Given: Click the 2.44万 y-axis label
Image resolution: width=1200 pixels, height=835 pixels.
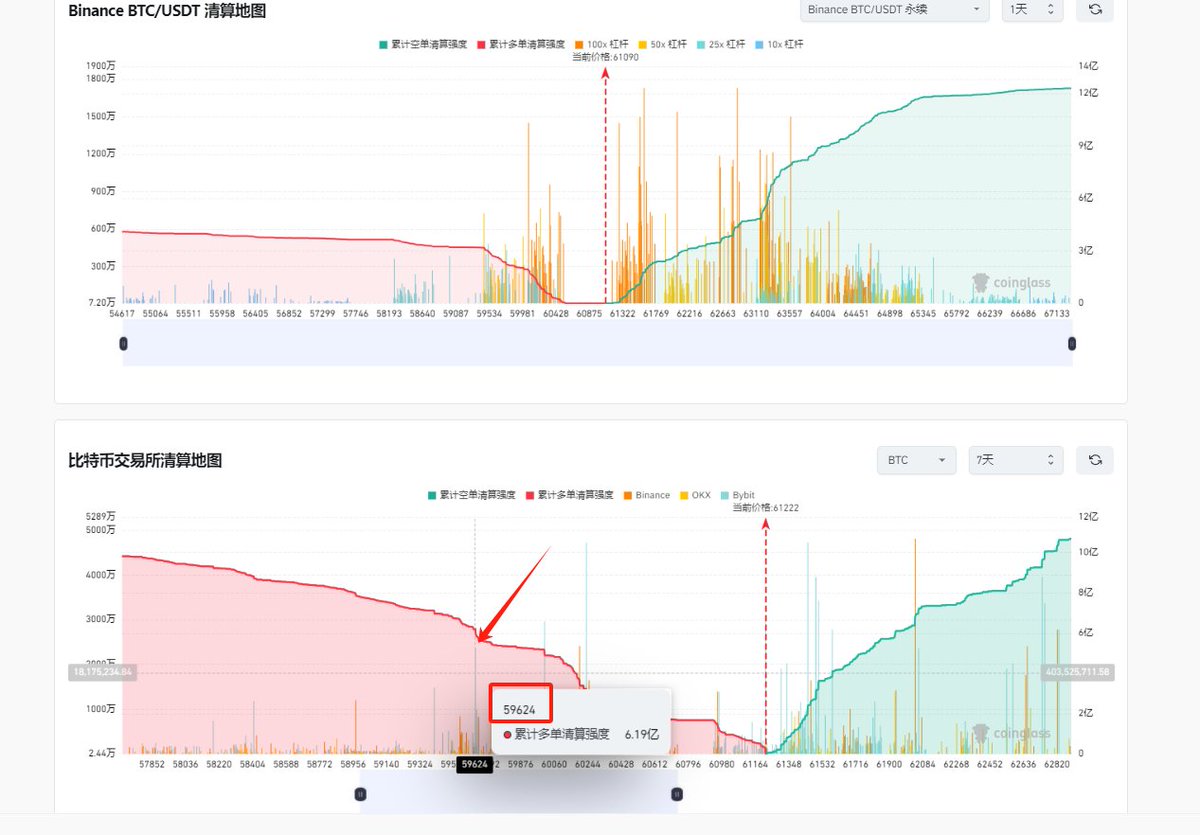Looking at the screenshot, I should click(103, 752).
